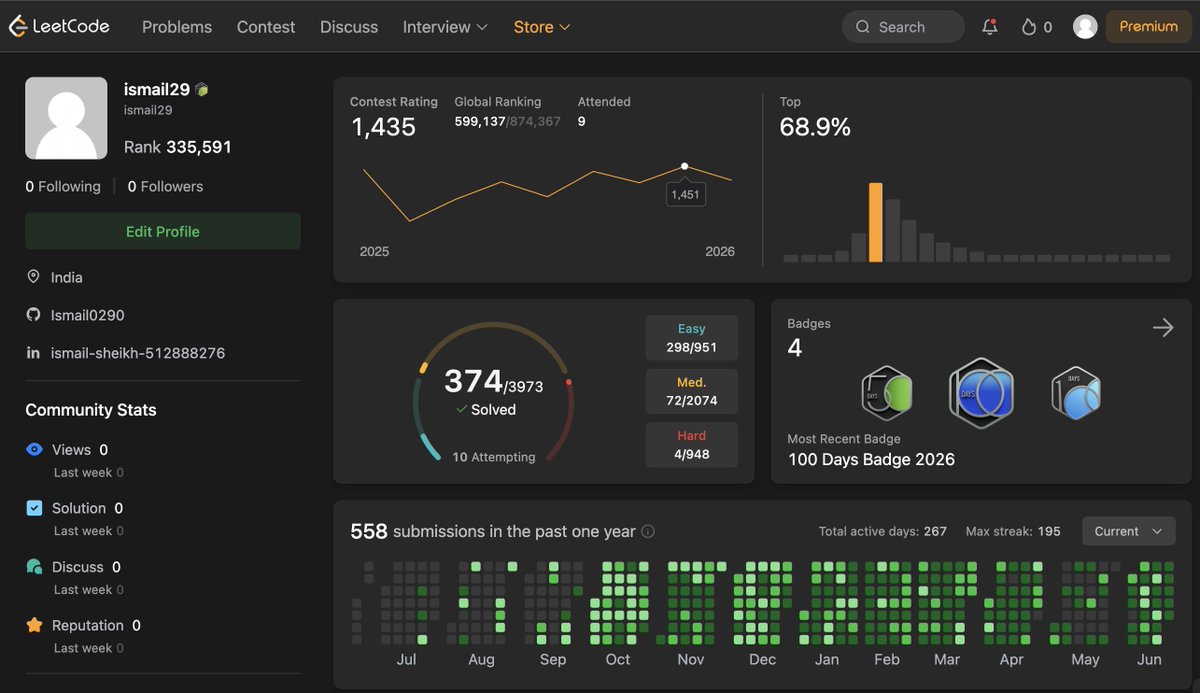Click the 558 submissions heading
Screen dimensions: 1200x693
pyautogui.click(x=493, y=531)
